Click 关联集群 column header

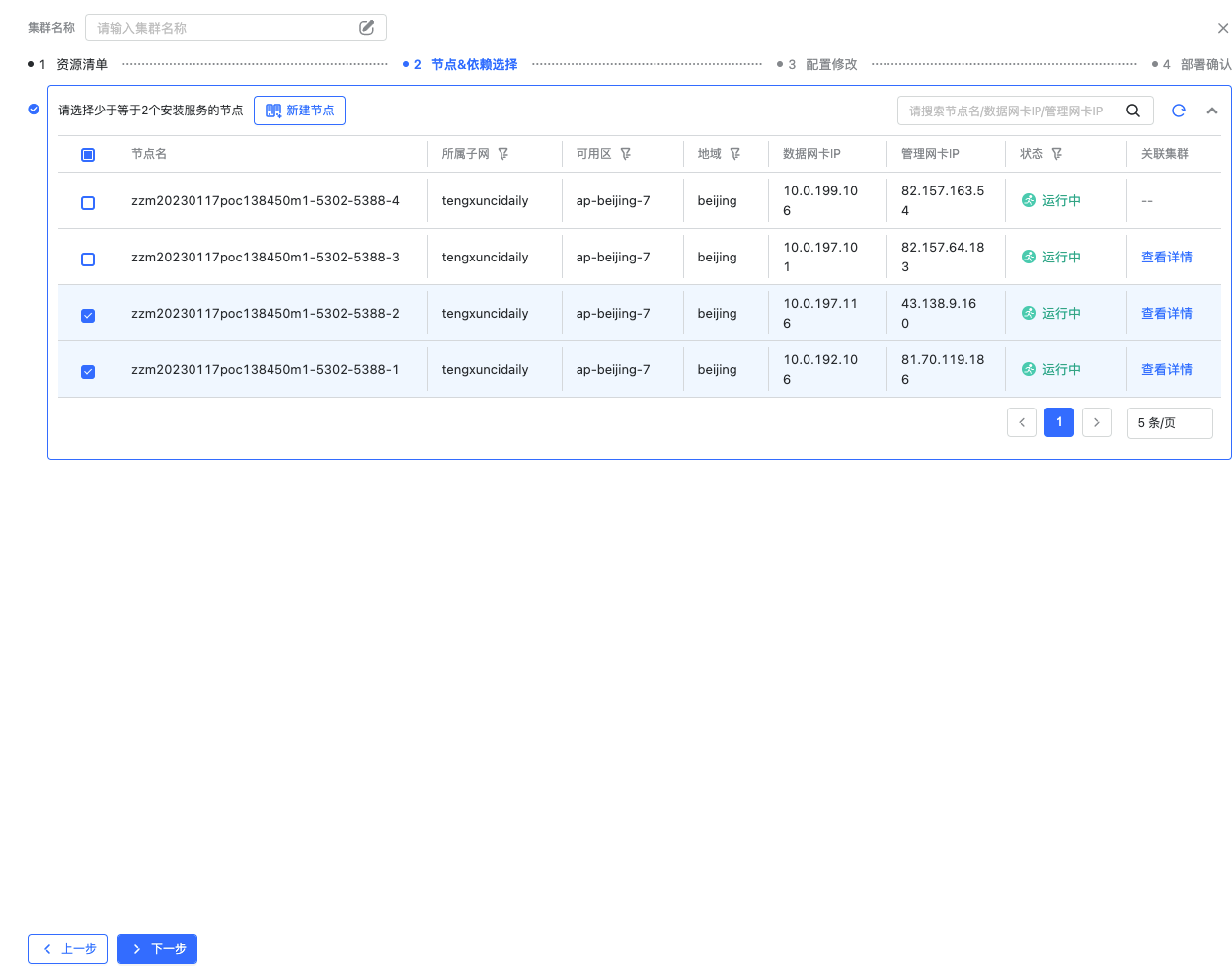click(1165, 154)
